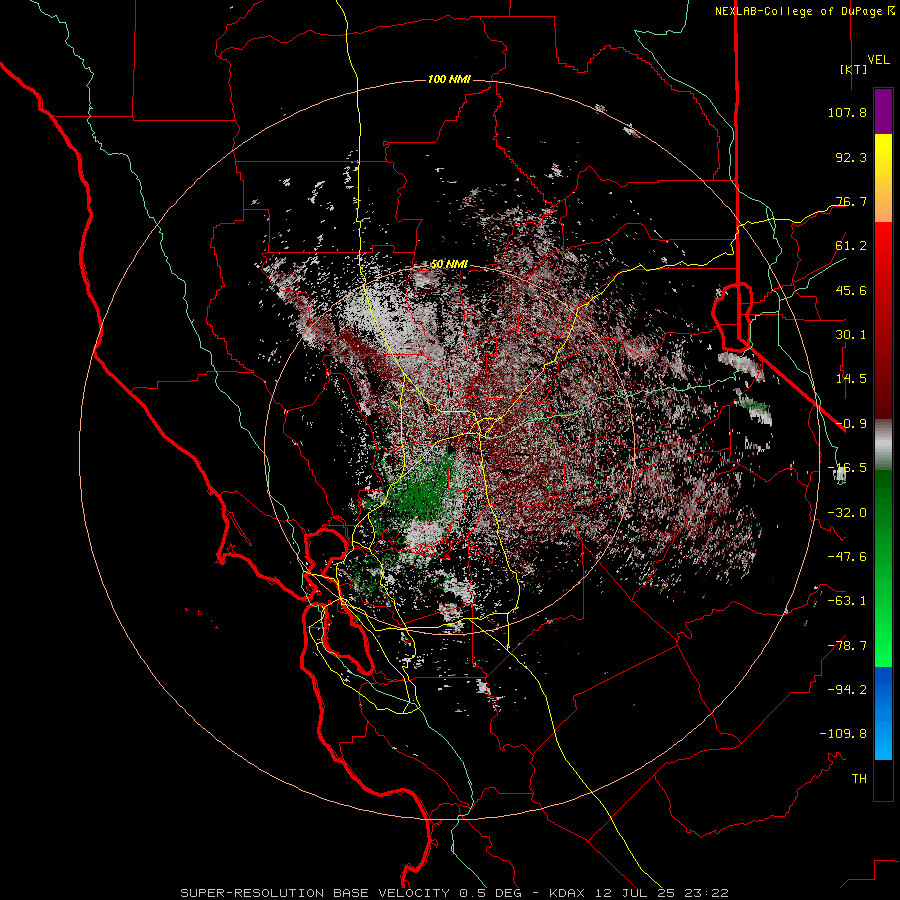Select the -0.9 velocity scale label
The image size is (900, 900).
click(x=851, y=424)
